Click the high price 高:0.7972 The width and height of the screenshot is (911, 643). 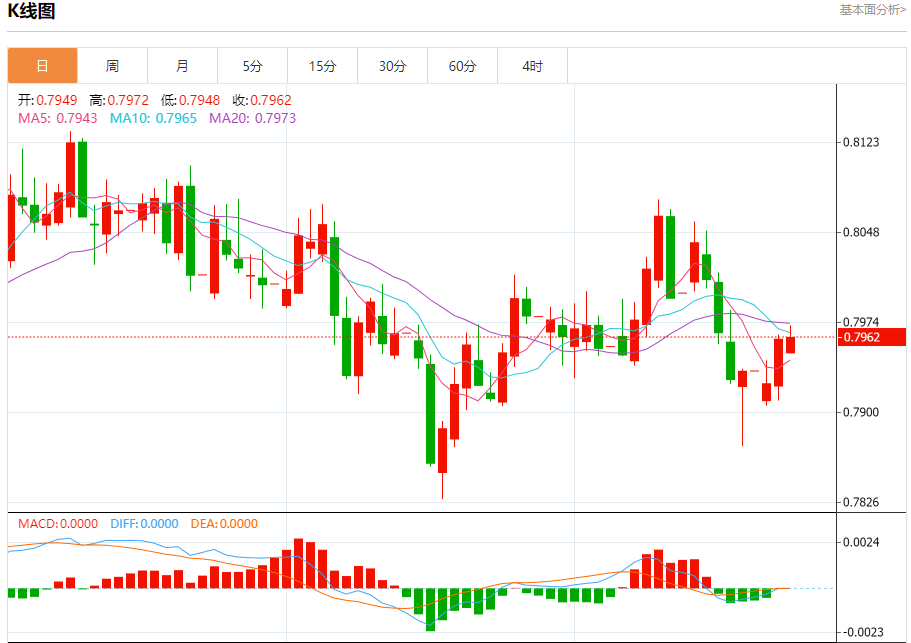(x=119, y=100)
